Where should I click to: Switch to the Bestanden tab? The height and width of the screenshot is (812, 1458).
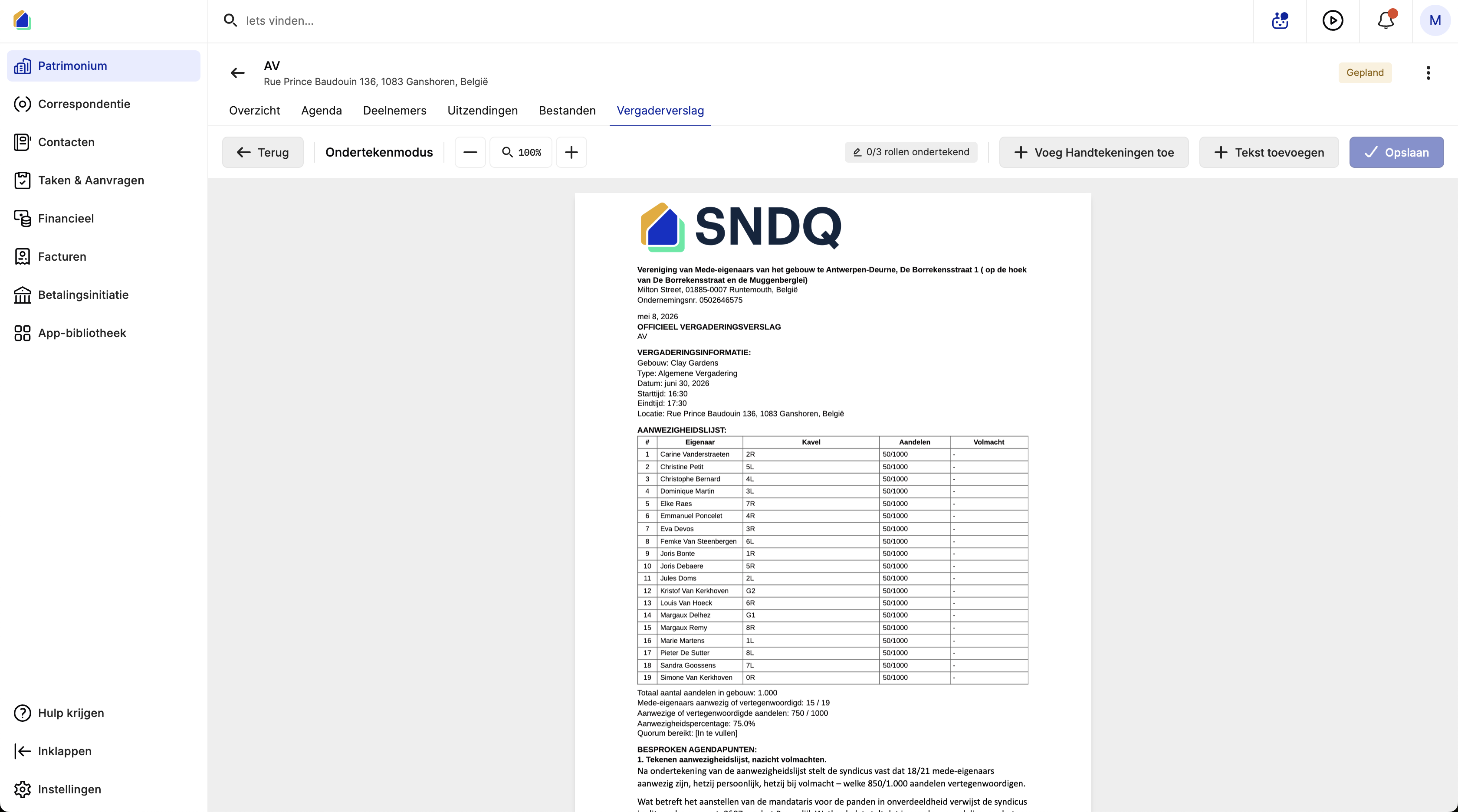[567, 111]
